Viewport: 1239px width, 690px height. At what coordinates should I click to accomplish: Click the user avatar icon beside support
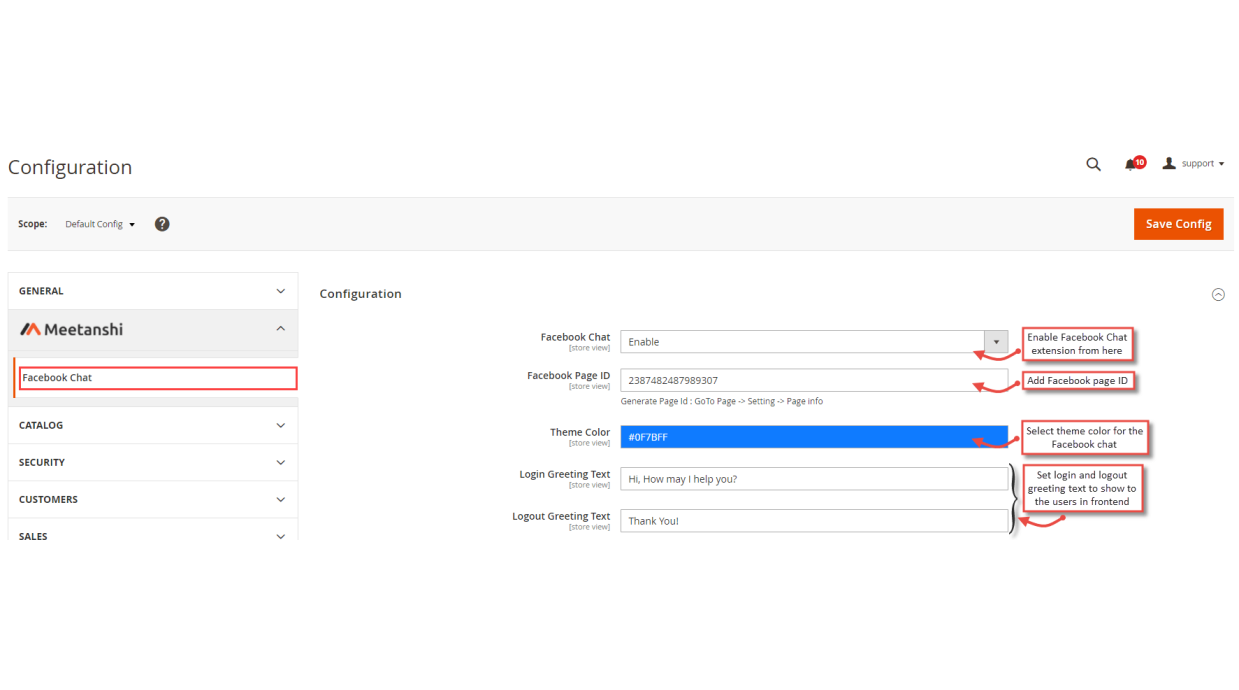1168,163
